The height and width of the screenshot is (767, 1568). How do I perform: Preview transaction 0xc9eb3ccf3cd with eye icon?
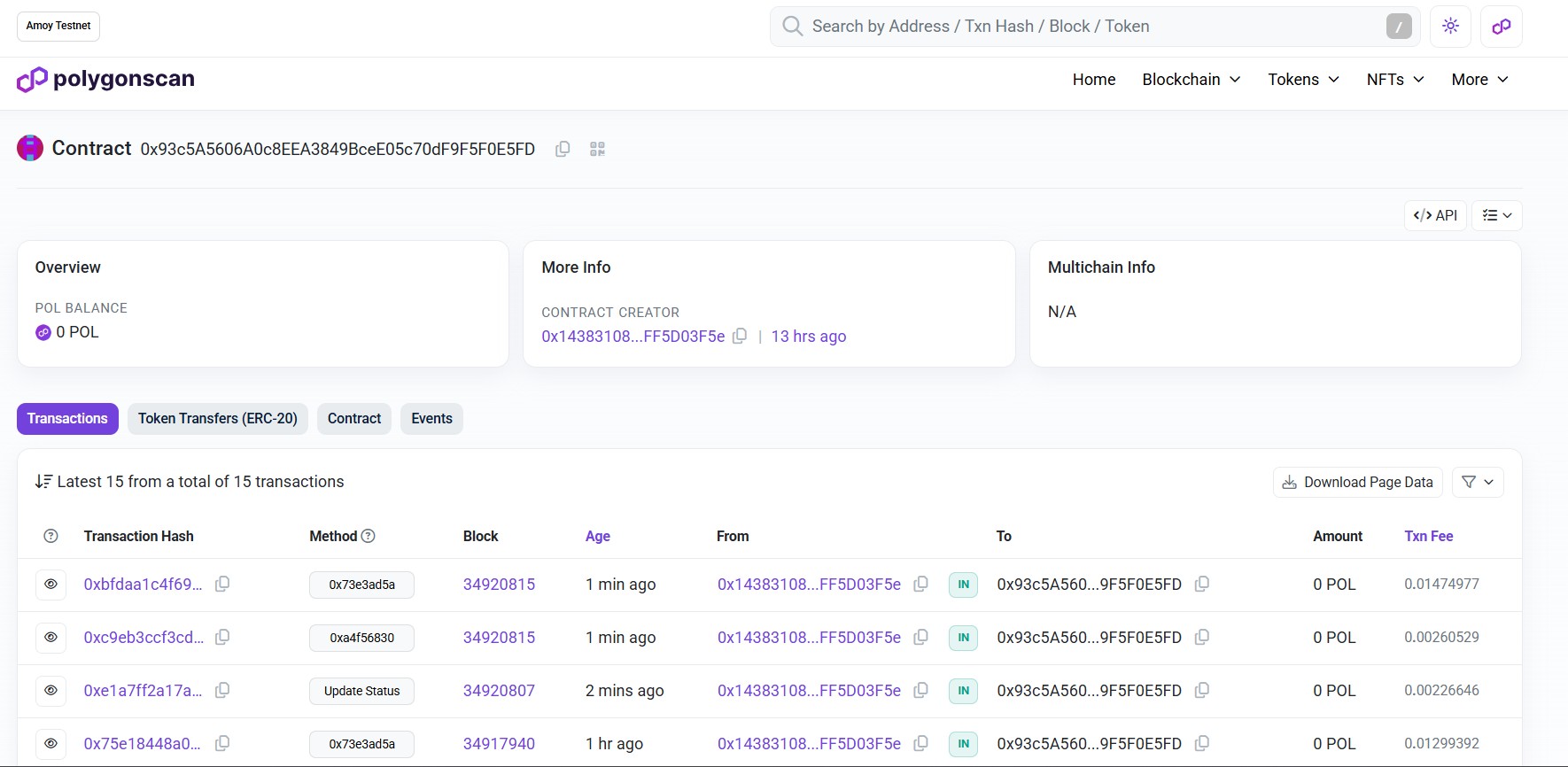(50, 637)
